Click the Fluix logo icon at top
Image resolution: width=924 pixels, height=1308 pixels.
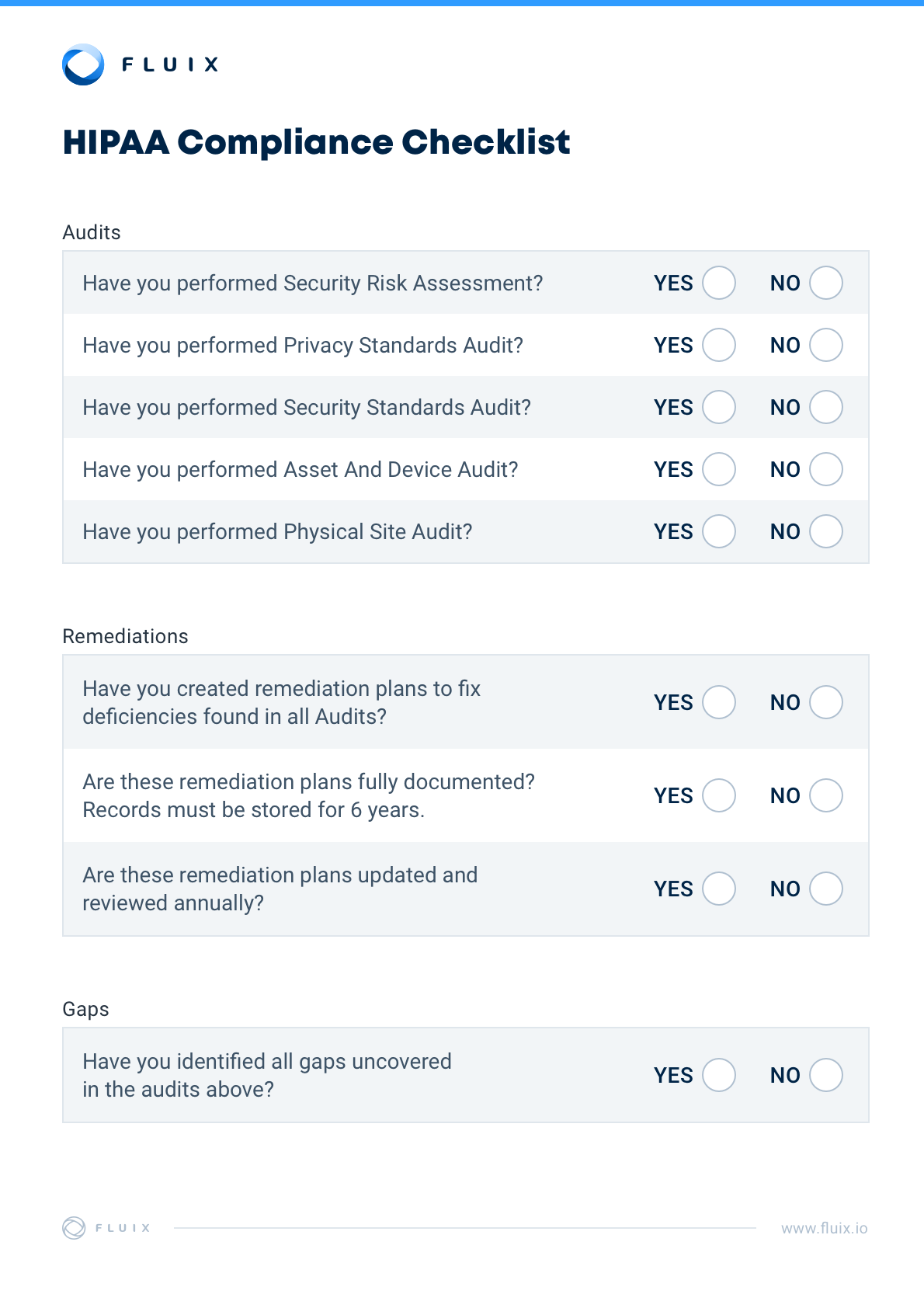point(83,64)
